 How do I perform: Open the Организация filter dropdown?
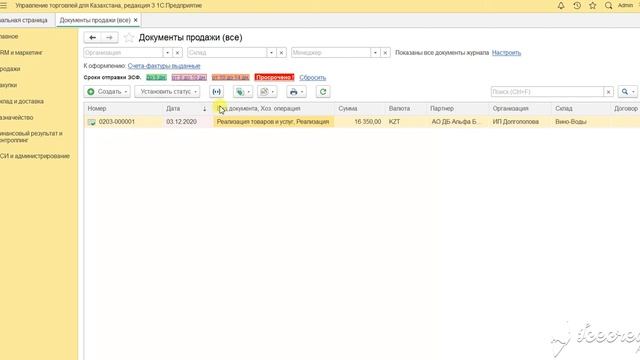(x=167, y=53)
